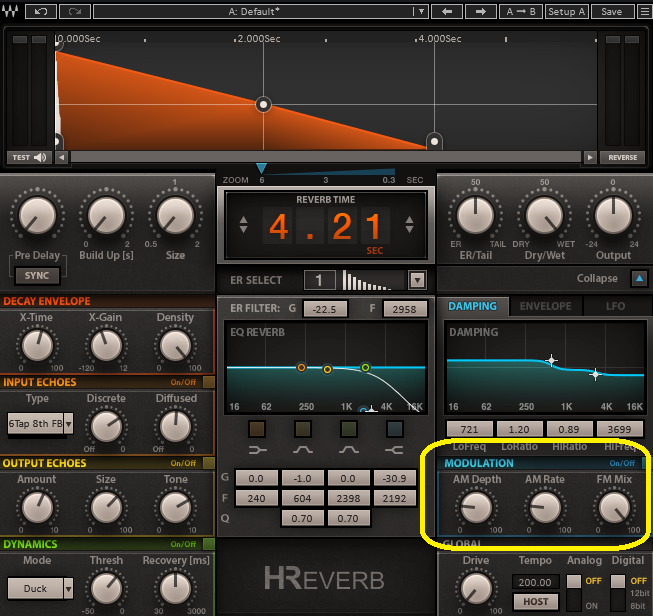The height and width of the screenshot is (616, 653).
Task: Switch to the Envelope tab
Action: coord(545,306)
